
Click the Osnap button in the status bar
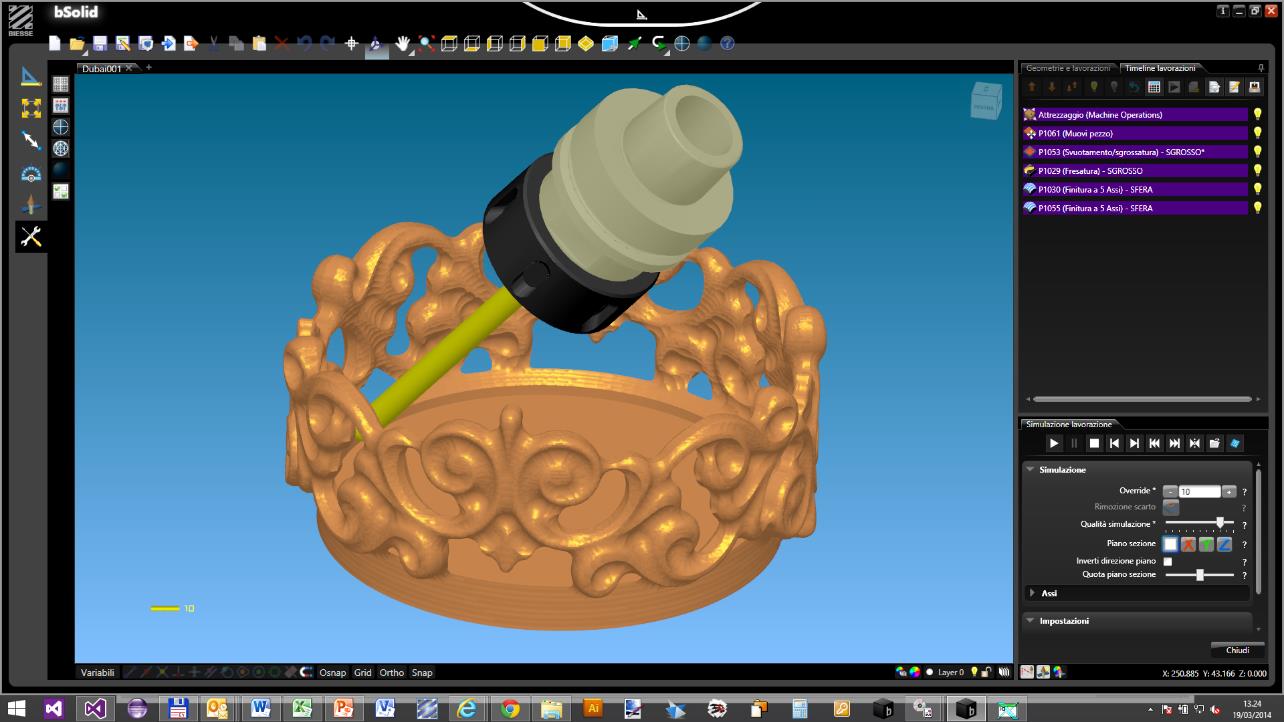click(332, 672)
